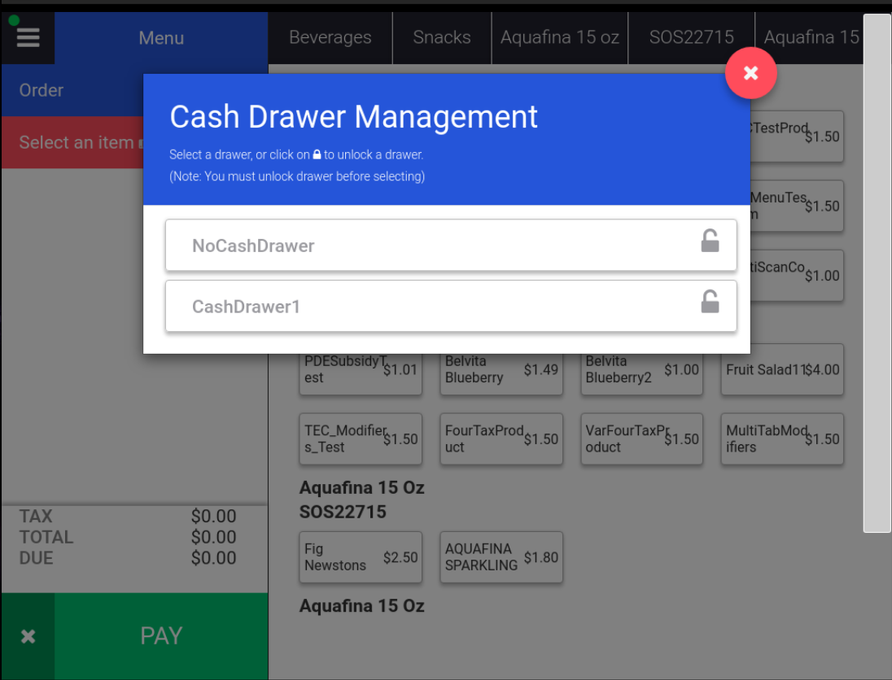Switch to the Menu tab
This screenshot has height=680, width=892.
pyautogui.click(x=162, y=38)
